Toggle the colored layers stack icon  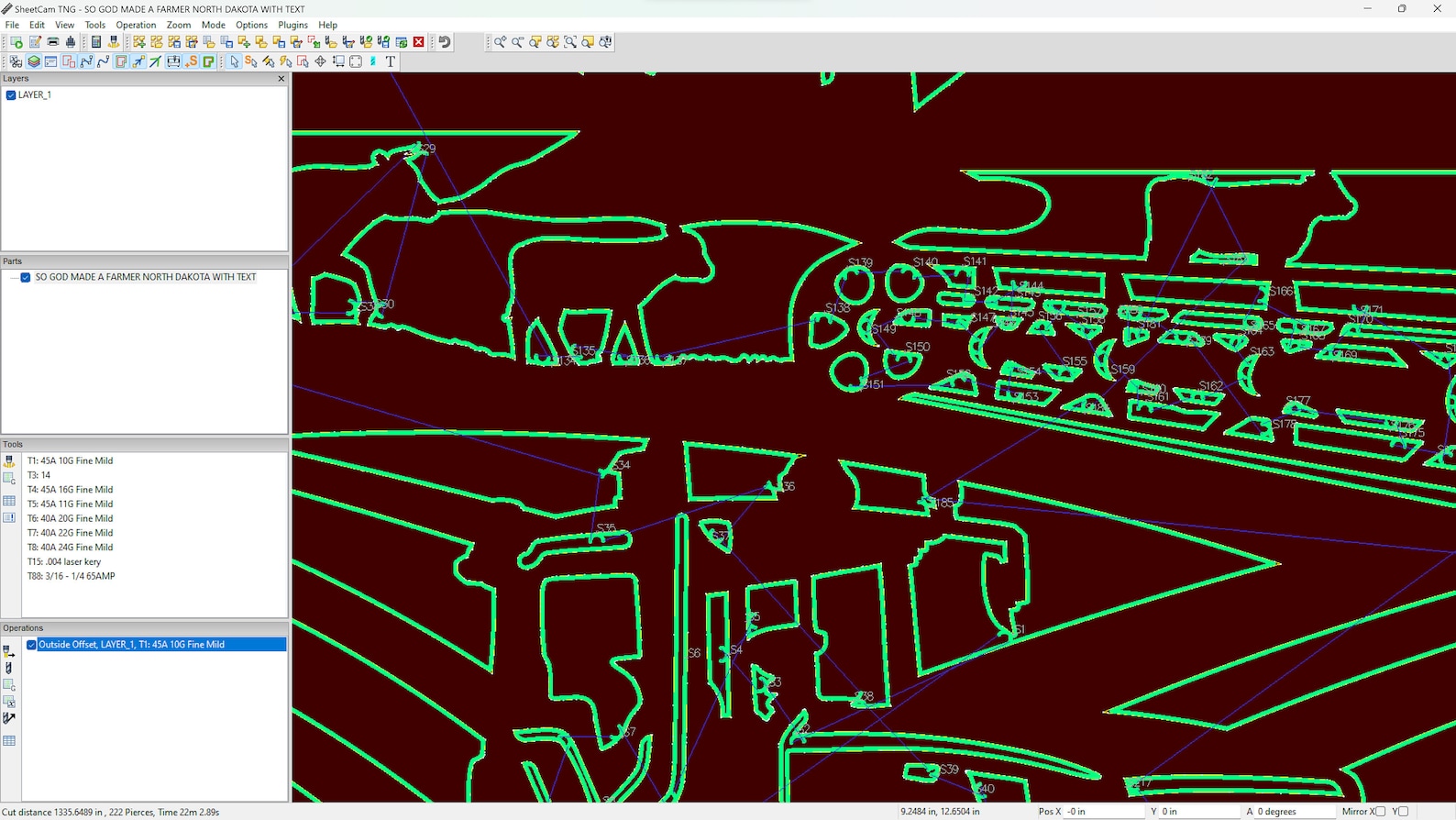[x=34, y=61]
